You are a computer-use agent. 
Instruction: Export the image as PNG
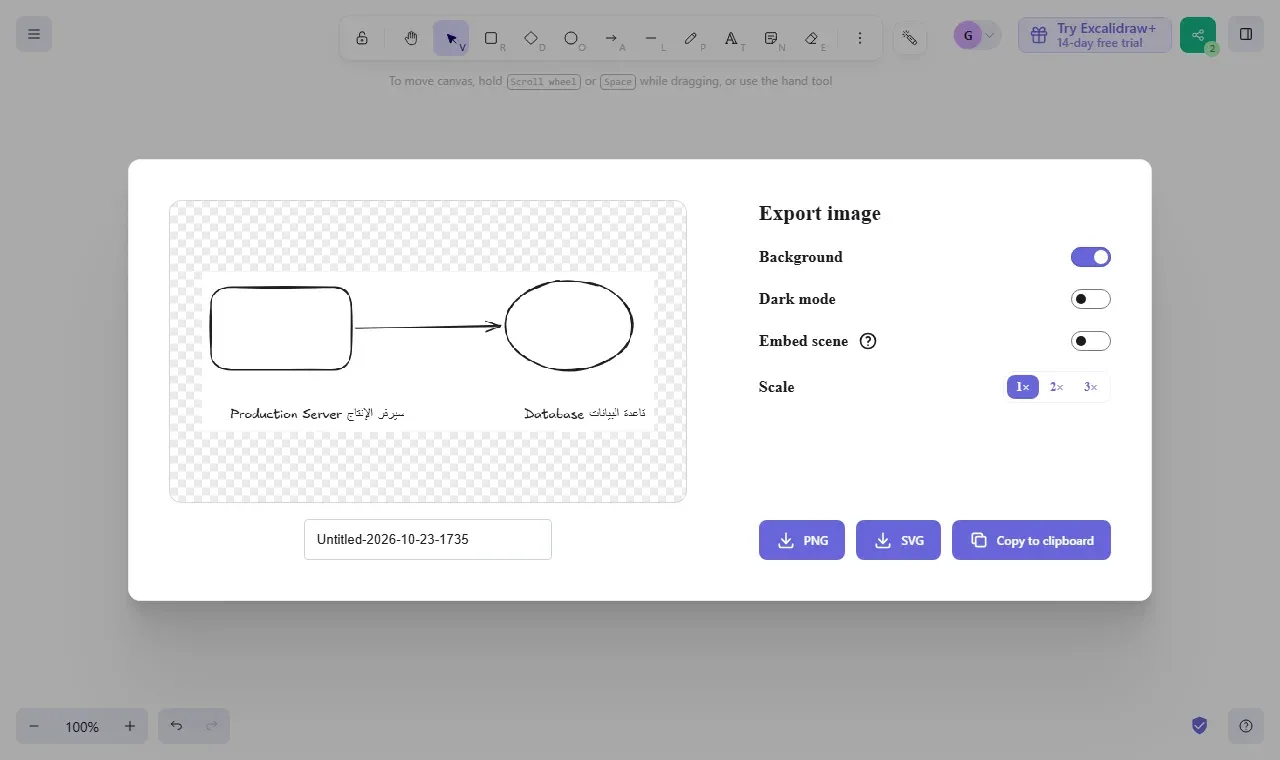pyautogui.click(x=802, y=540)
